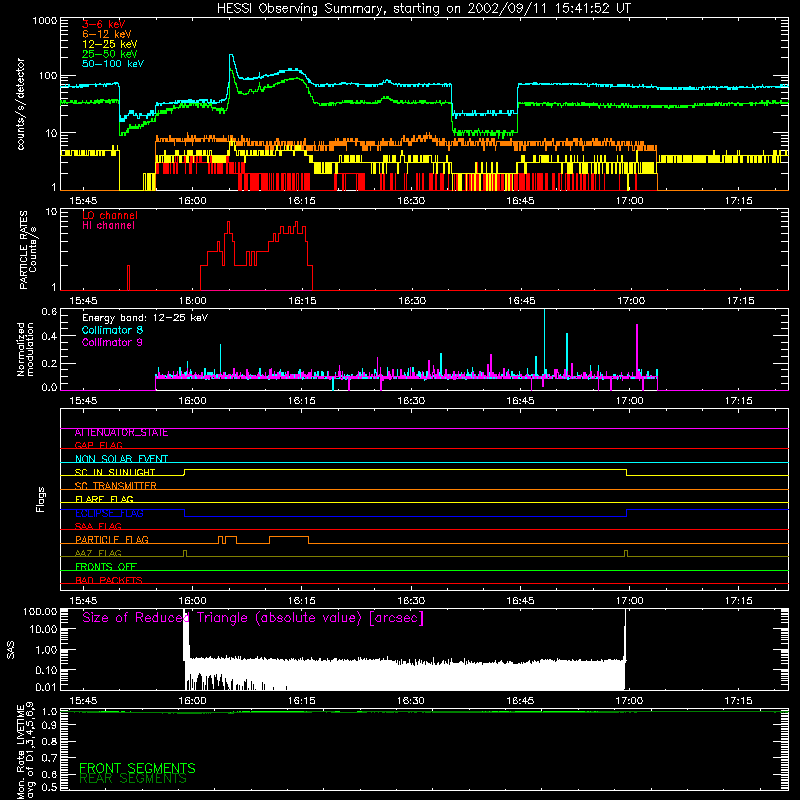This screenshot has width=800, height=800.
Task: Click the 'Size of Reduced Triangle' title
Action: [253, 618]
